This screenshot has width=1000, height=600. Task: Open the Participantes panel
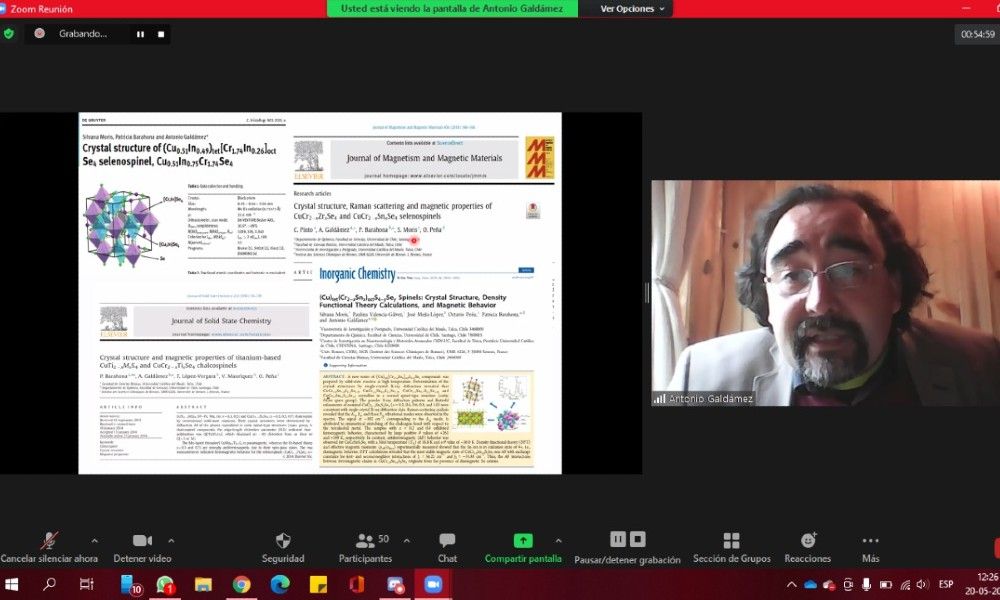tap(364, 541)
